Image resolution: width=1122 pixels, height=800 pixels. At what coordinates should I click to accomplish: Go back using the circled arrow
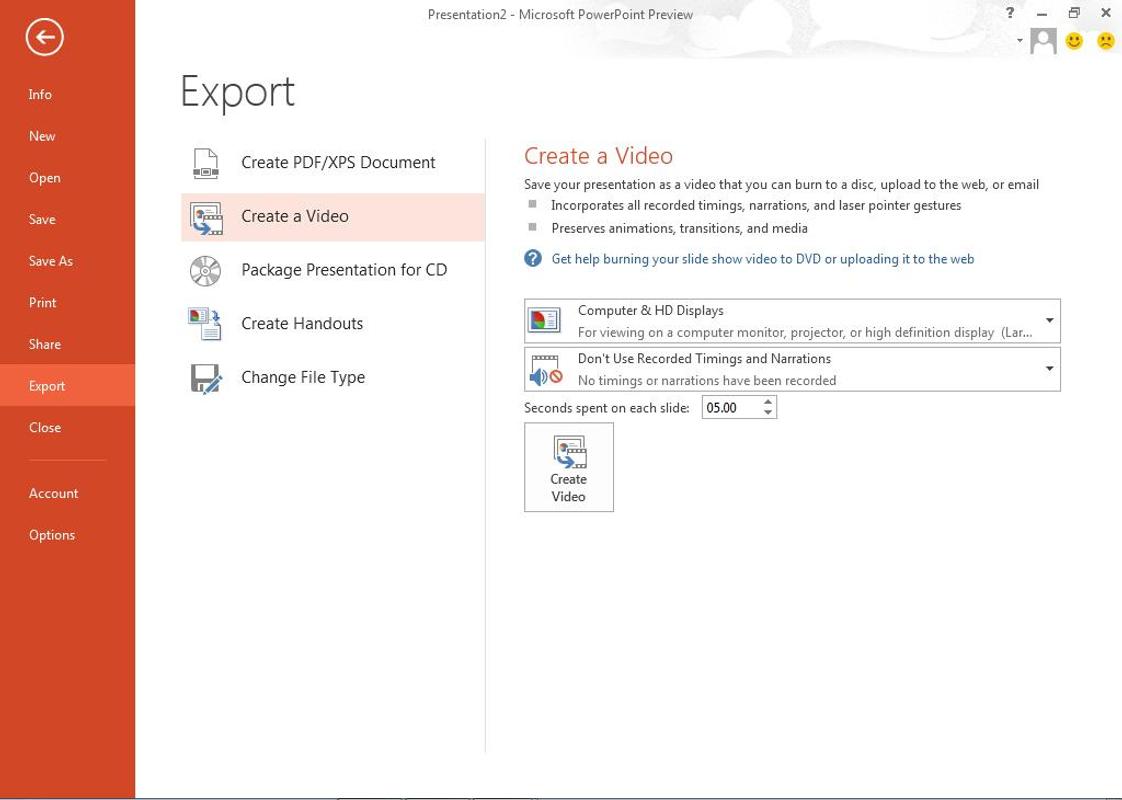click(x=44, y=37)
